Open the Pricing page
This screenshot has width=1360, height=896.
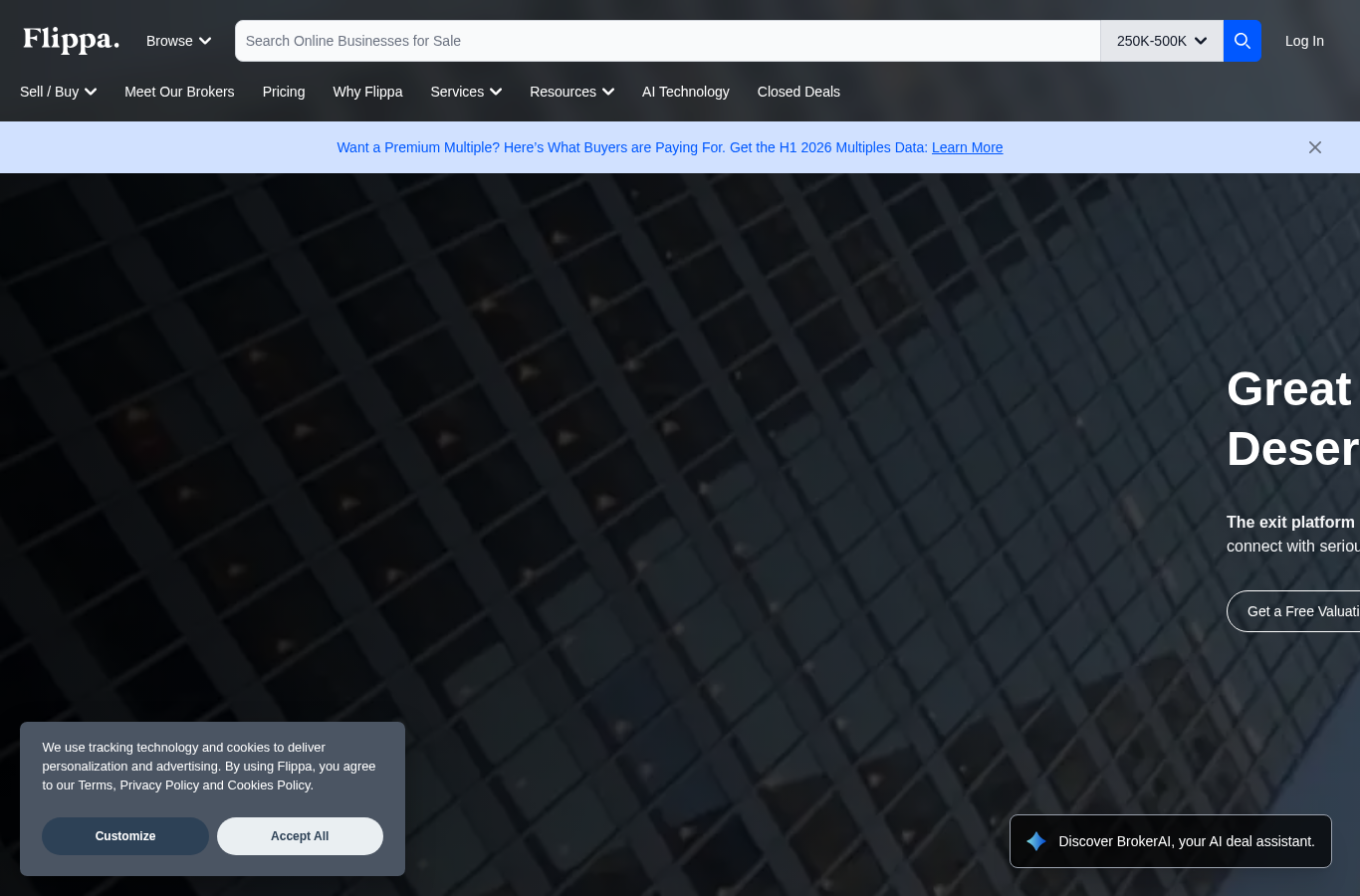click(x=284, y=92)
